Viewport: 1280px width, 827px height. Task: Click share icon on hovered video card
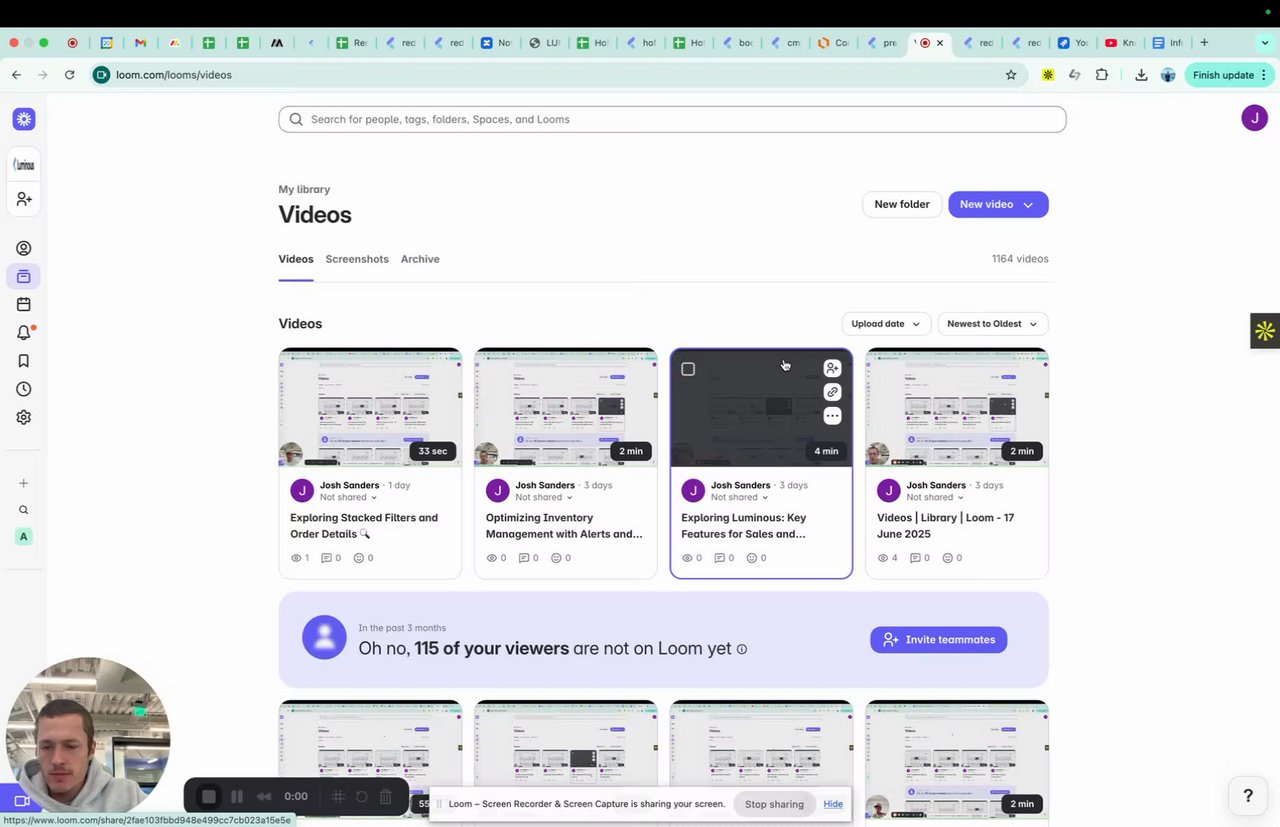pyautogui.click(x=832, y=368)
